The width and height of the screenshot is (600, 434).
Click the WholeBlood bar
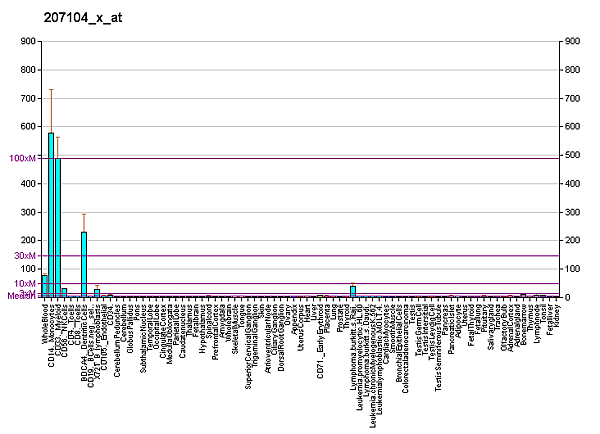(45, 286)
